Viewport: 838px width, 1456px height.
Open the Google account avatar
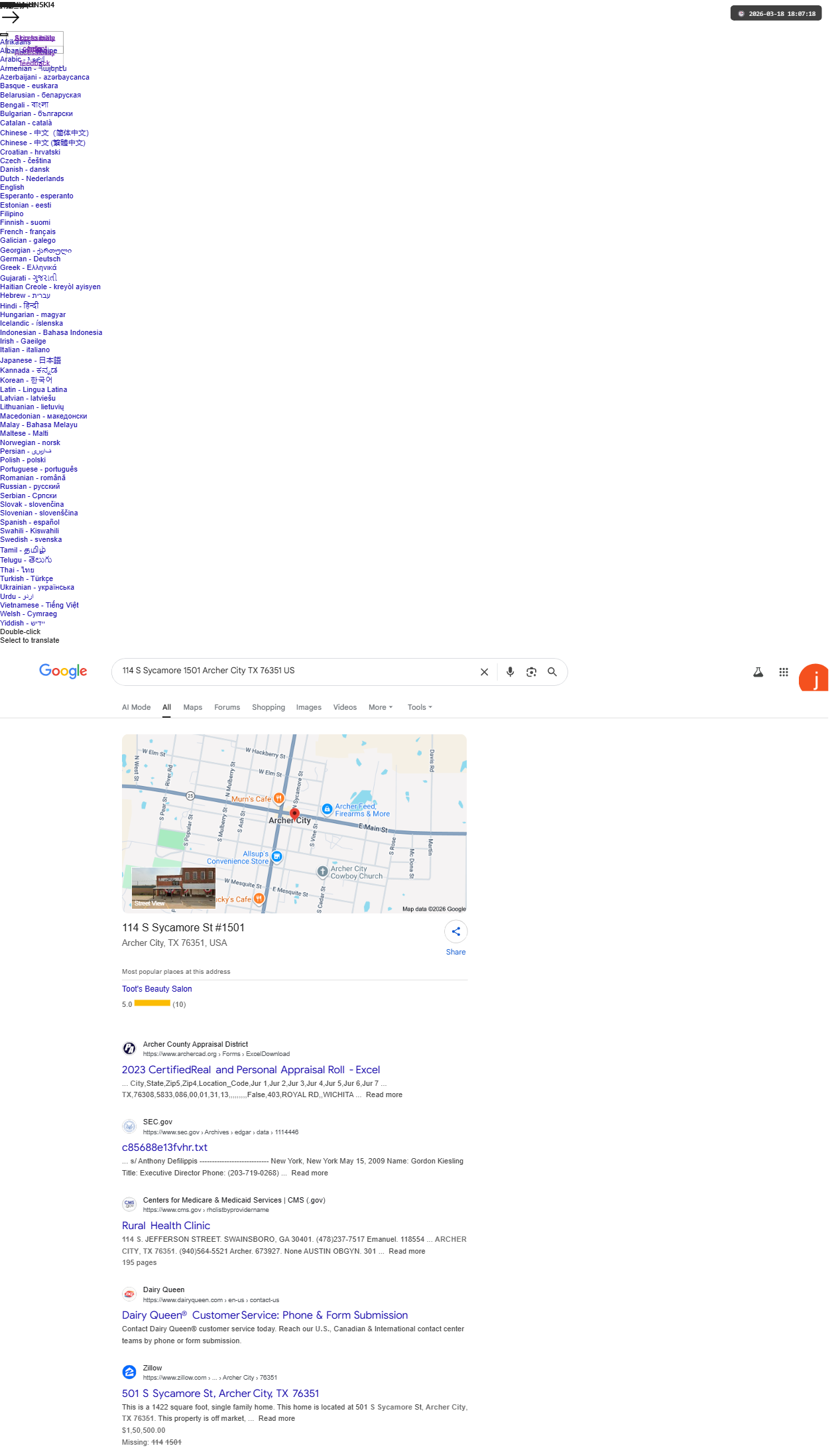click(x=813, y=677)
